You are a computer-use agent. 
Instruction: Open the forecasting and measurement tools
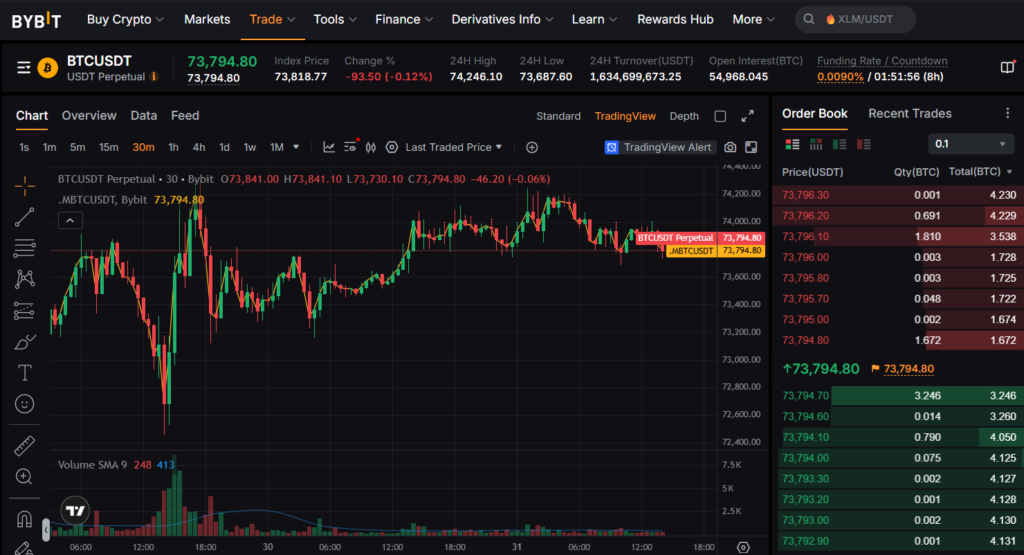(25, 310)
